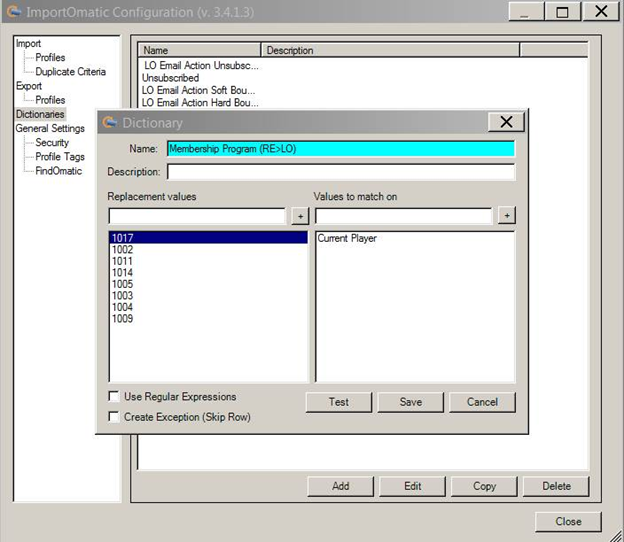Select Export node in the tree
Viewport: 624px width, 542px height.
point(29,86)
